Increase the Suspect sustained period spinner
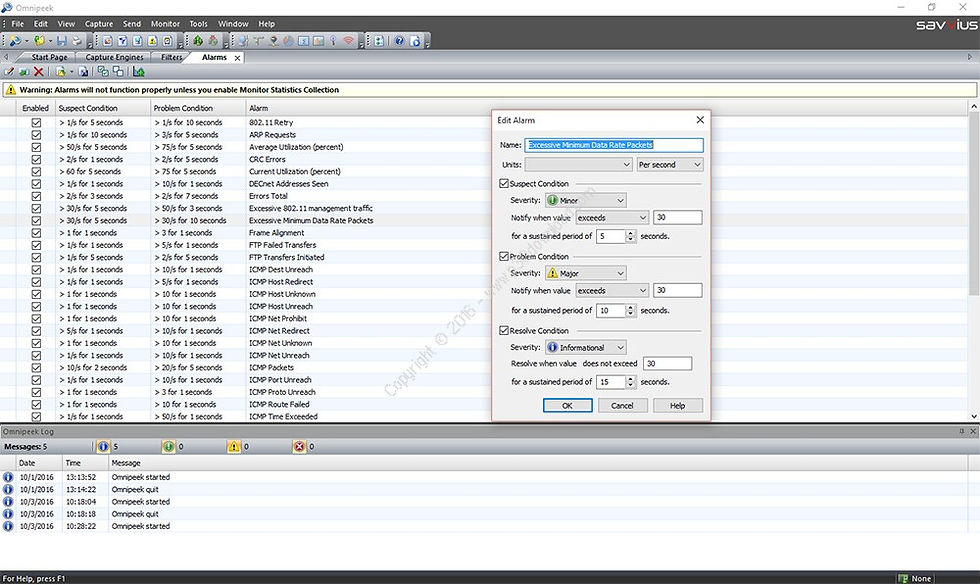The width and height of the screenshot is (980, 584). pos(631,233)
